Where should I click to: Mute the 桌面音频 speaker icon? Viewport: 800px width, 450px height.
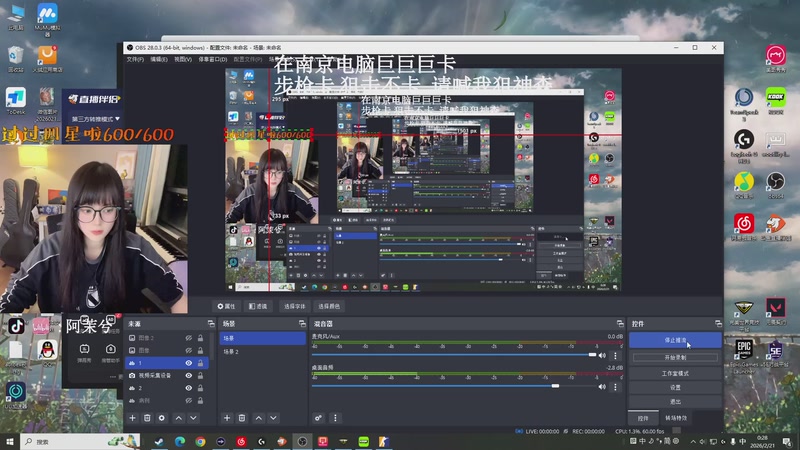tap(602, 387)
